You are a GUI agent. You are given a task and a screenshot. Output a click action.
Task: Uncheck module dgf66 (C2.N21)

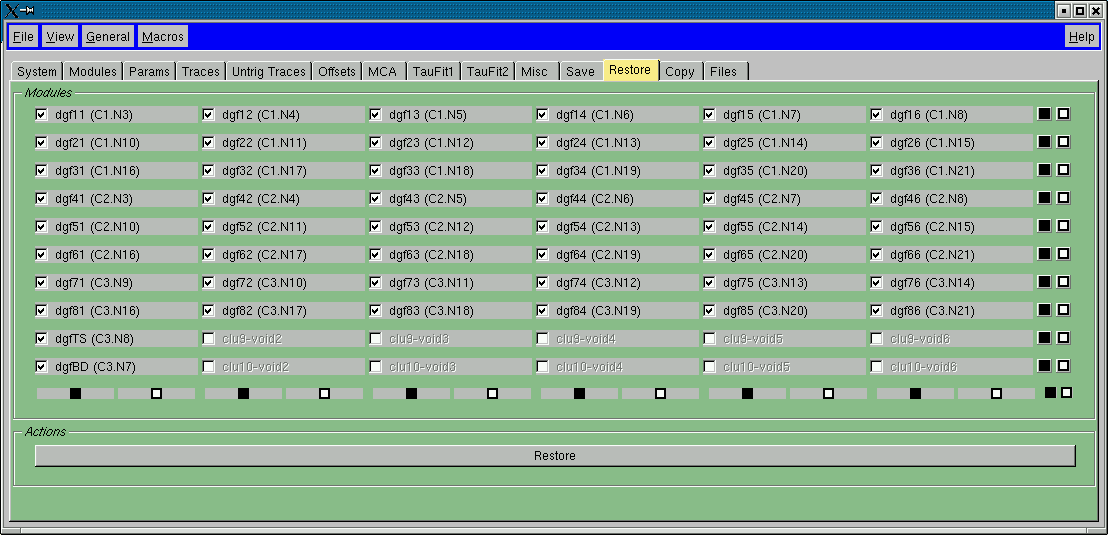pos(876,254)
